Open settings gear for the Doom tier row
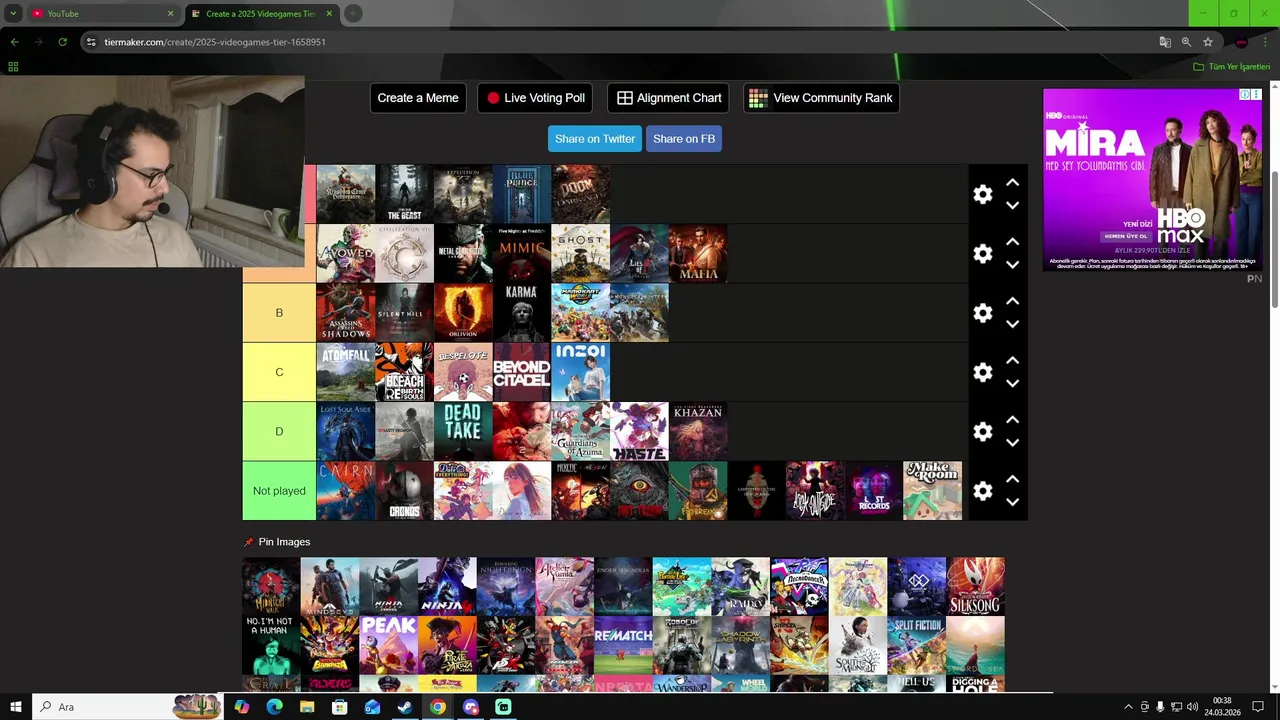Screen dimensions: 1280x720 (x=983, y=194)
